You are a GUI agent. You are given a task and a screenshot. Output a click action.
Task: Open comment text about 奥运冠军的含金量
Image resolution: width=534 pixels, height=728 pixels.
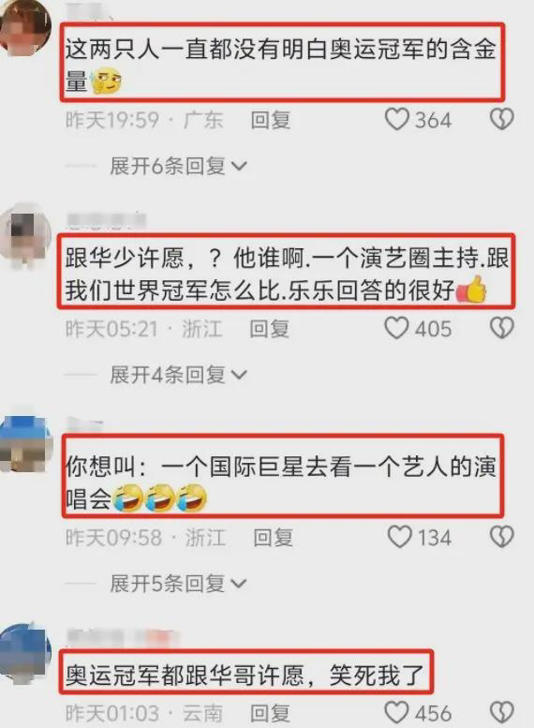(x=282, y=62)
